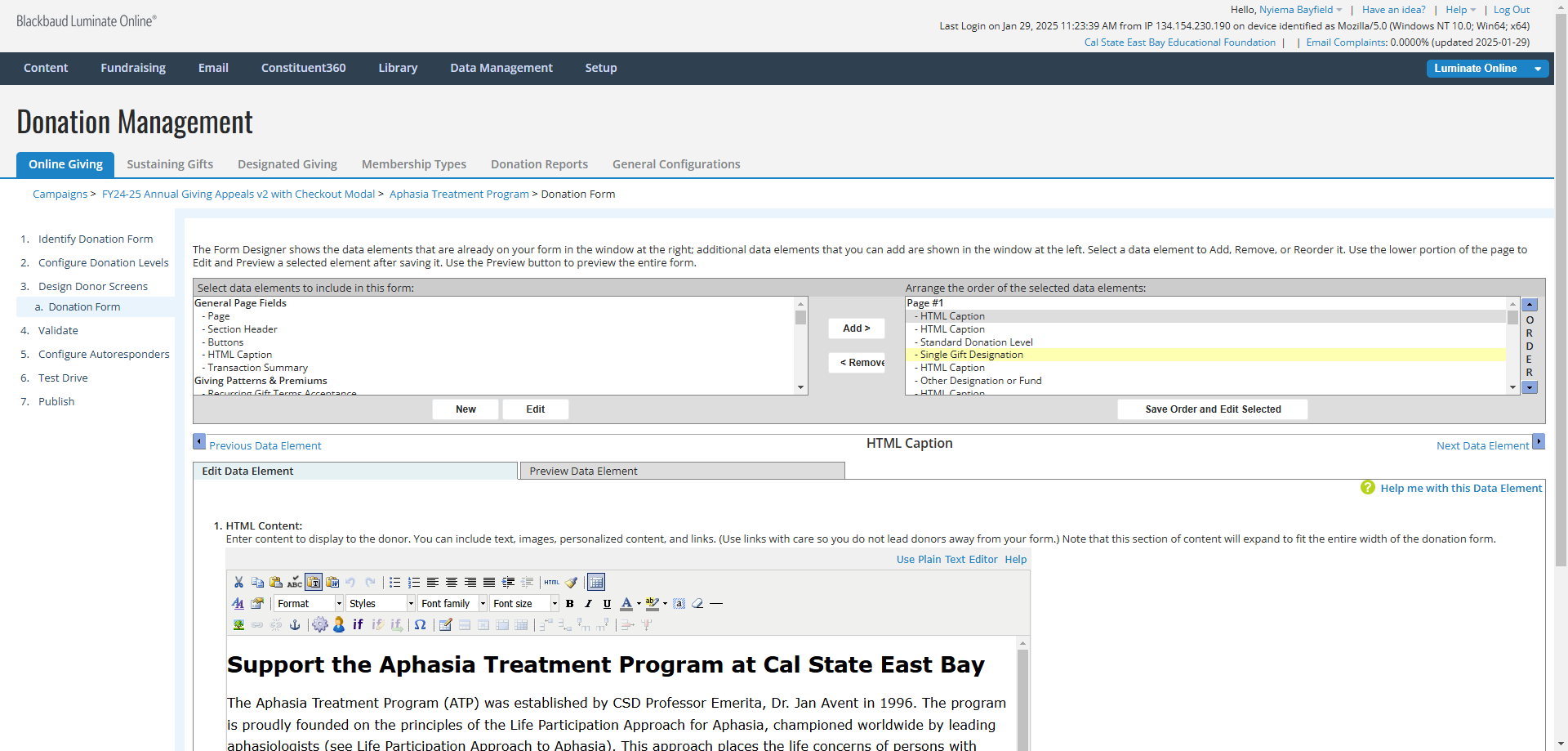The image size is (1568, 751).
Task: Open the Font family dropdown
Action: click(x=452, y=603)
